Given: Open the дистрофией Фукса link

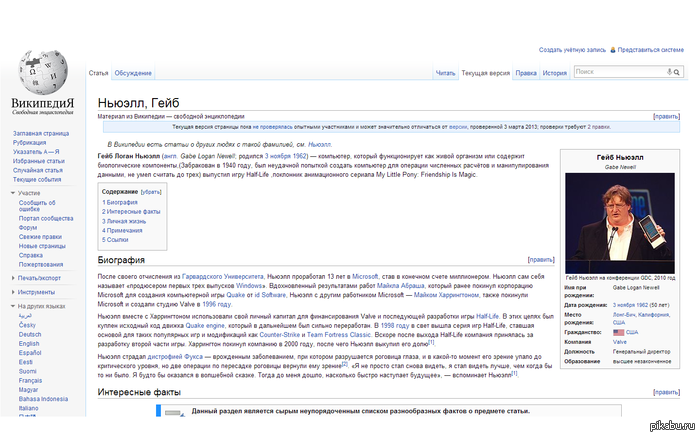Looking at the screenshot, I should point(175,357).
